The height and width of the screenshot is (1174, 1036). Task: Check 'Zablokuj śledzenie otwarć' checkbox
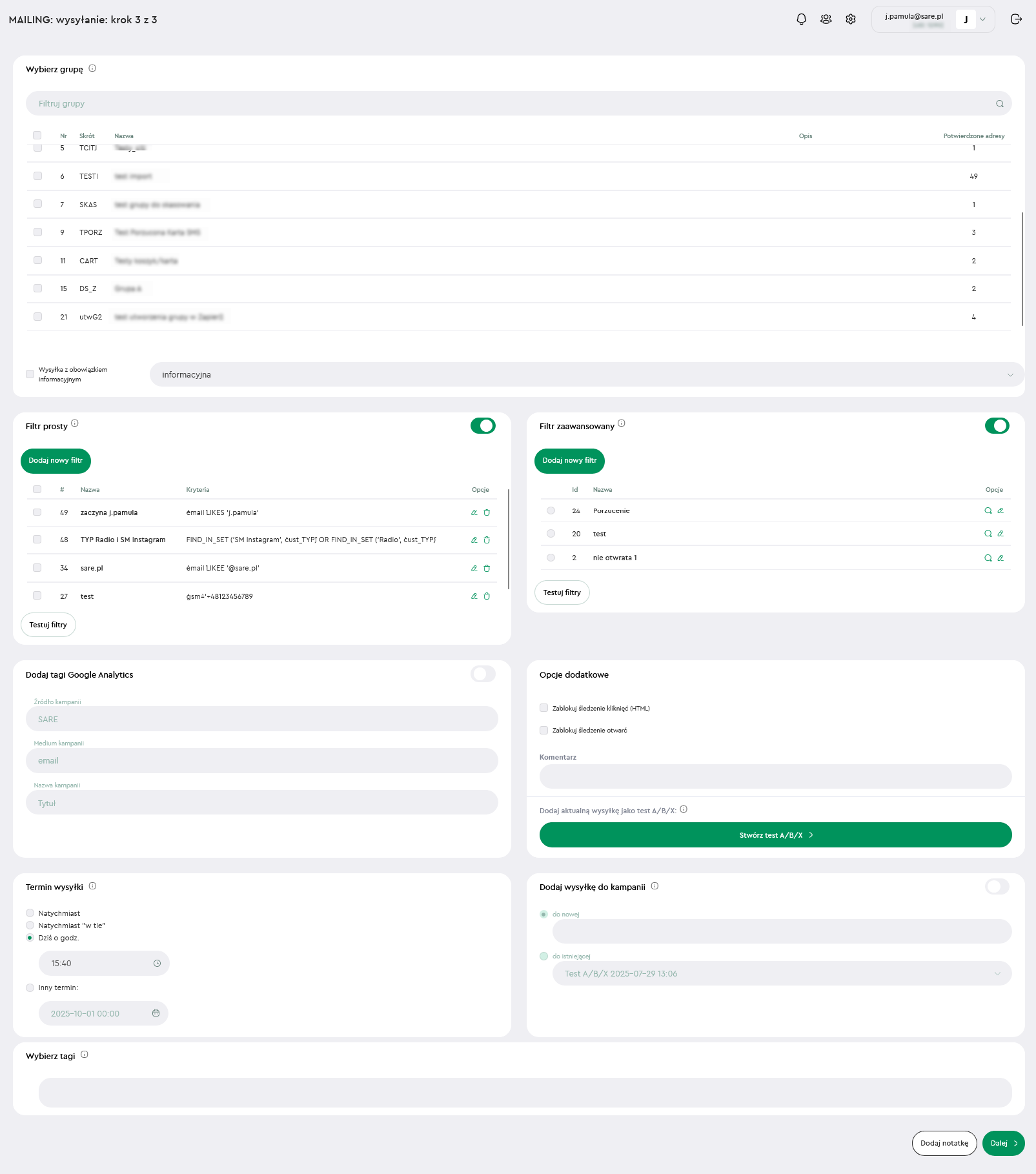(x=544, y=731)
